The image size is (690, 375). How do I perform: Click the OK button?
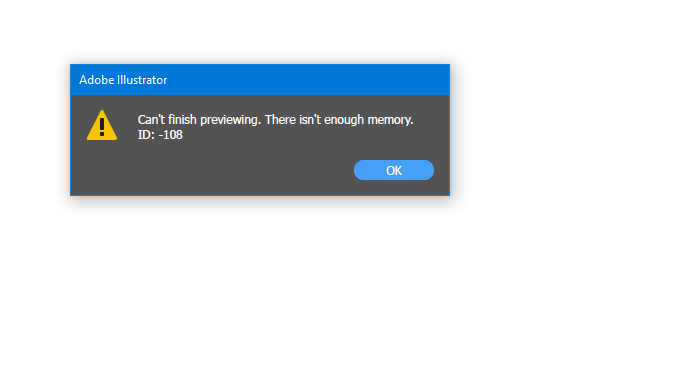point(393,170)
